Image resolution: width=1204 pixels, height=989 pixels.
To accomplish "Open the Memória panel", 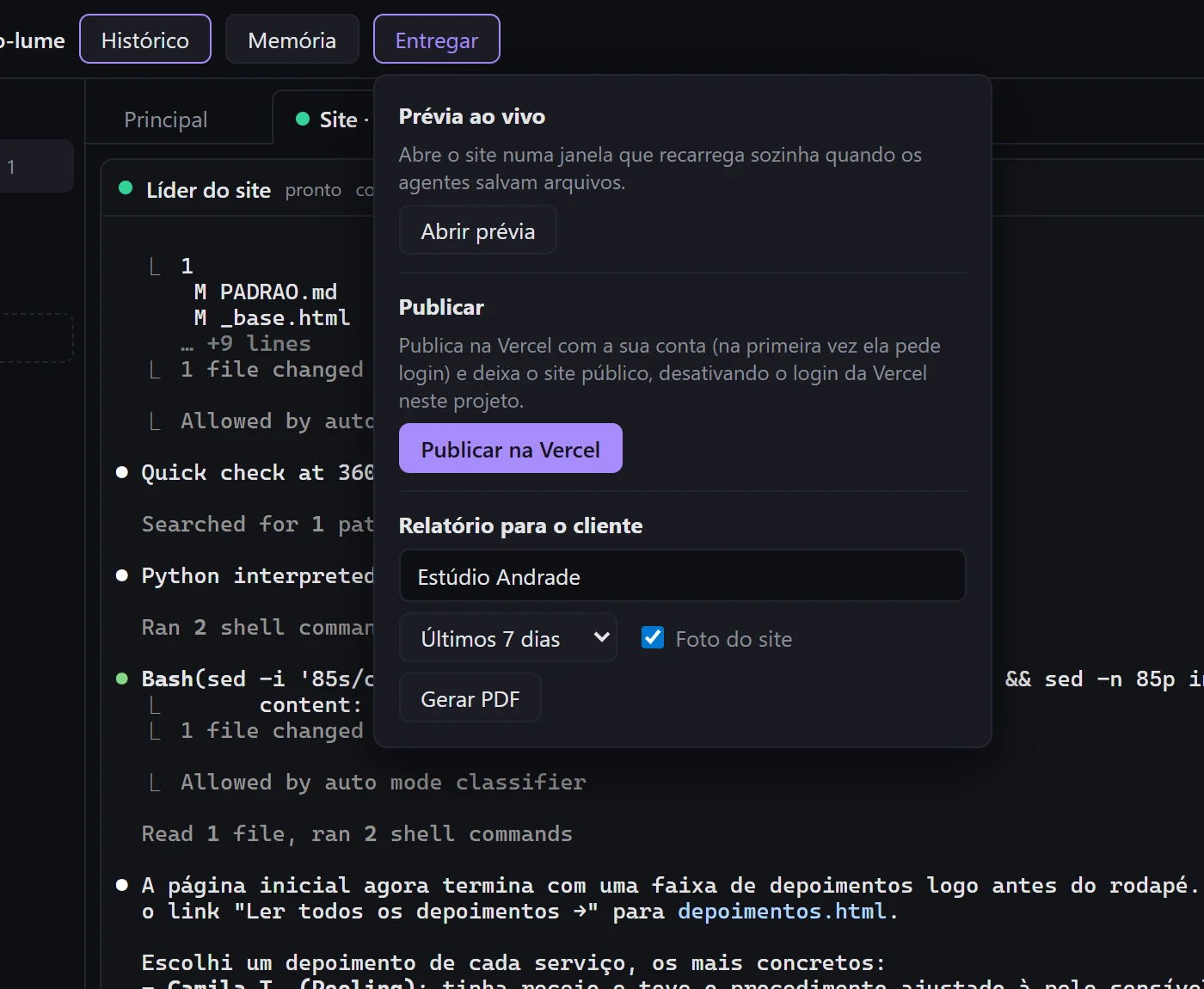I will (292, 40).
